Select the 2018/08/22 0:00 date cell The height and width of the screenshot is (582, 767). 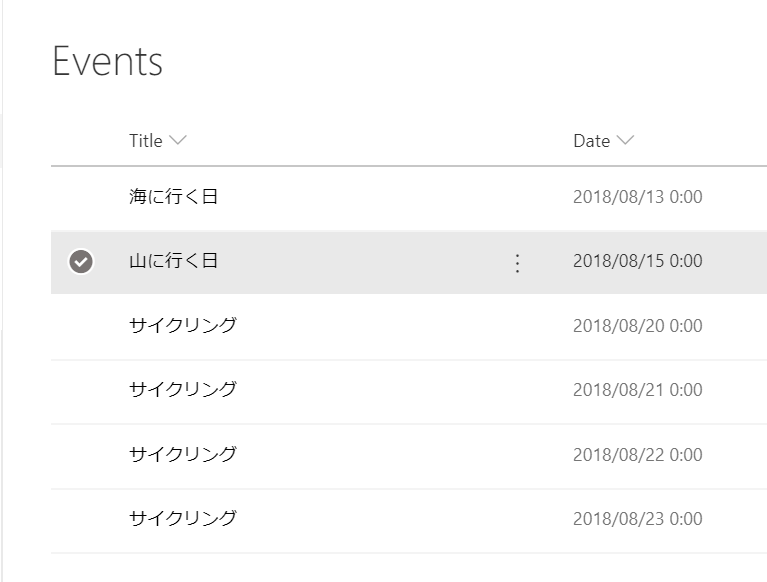click(637, 455)
